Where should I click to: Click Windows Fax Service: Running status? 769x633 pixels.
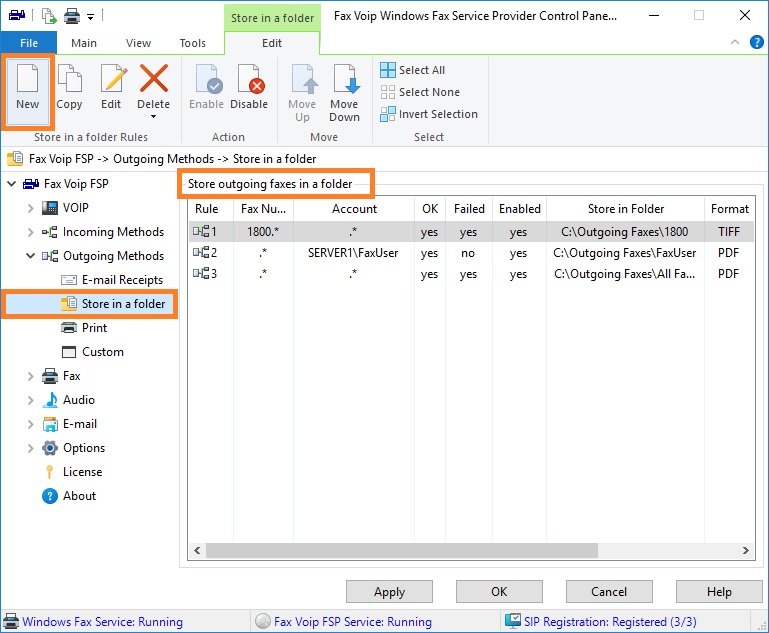[103, 622]
